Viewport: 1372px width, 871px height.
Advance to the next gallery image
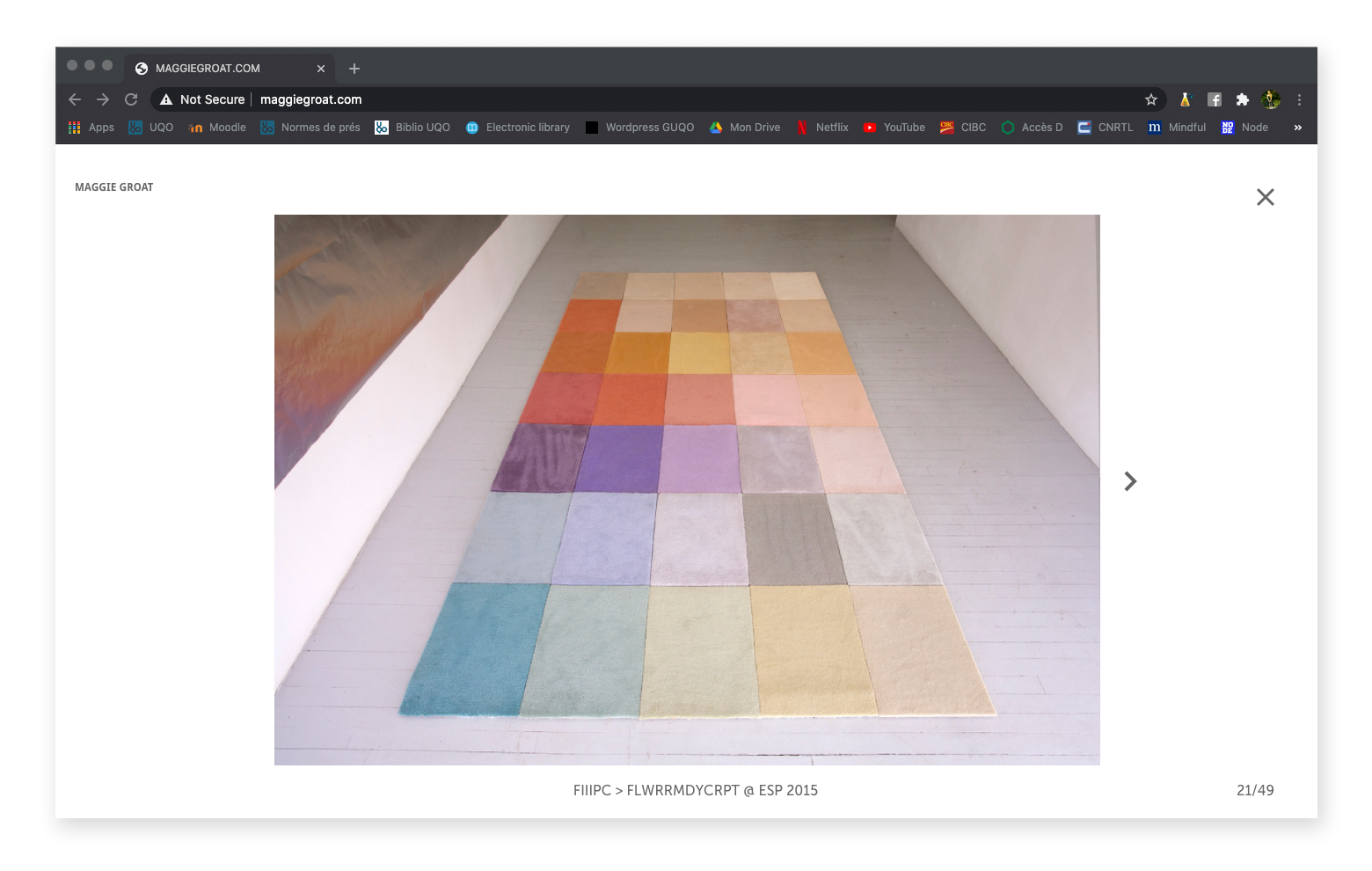tap(1130, 481)
